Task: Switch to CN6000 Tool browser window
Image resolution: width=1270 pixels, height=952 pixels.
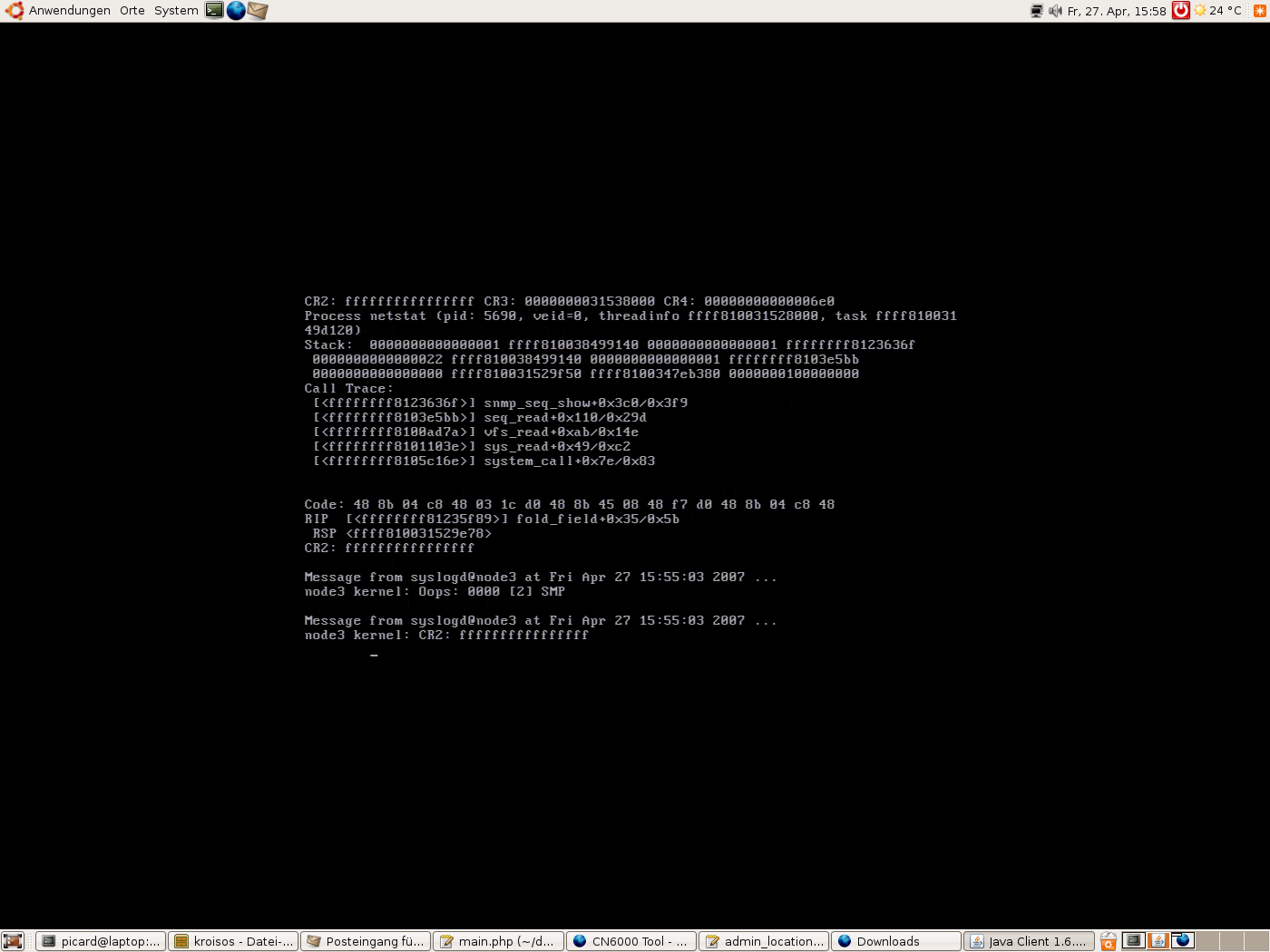Action: (631, 941)
